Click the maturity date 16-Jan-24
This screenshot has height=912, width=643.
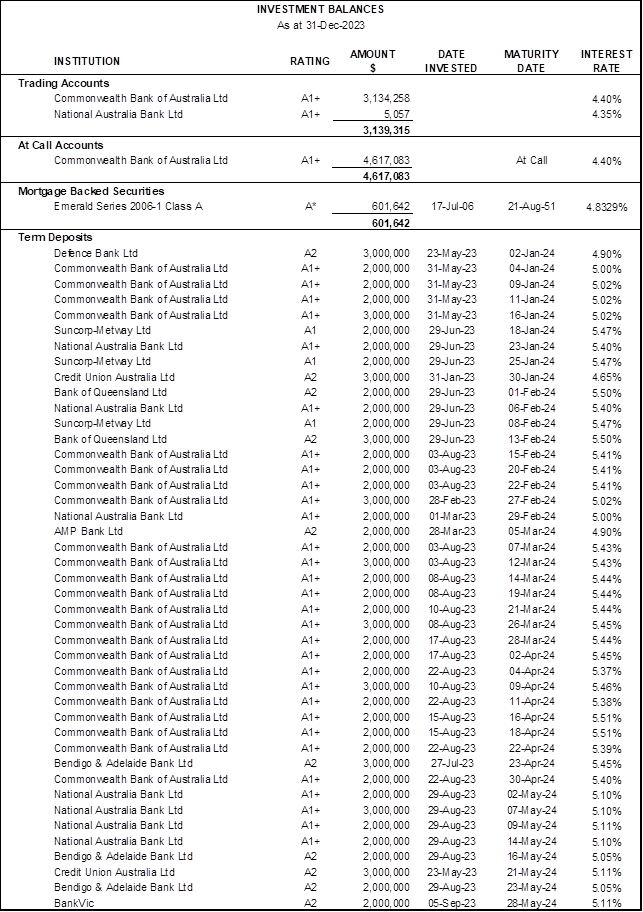tap(531, 315)
